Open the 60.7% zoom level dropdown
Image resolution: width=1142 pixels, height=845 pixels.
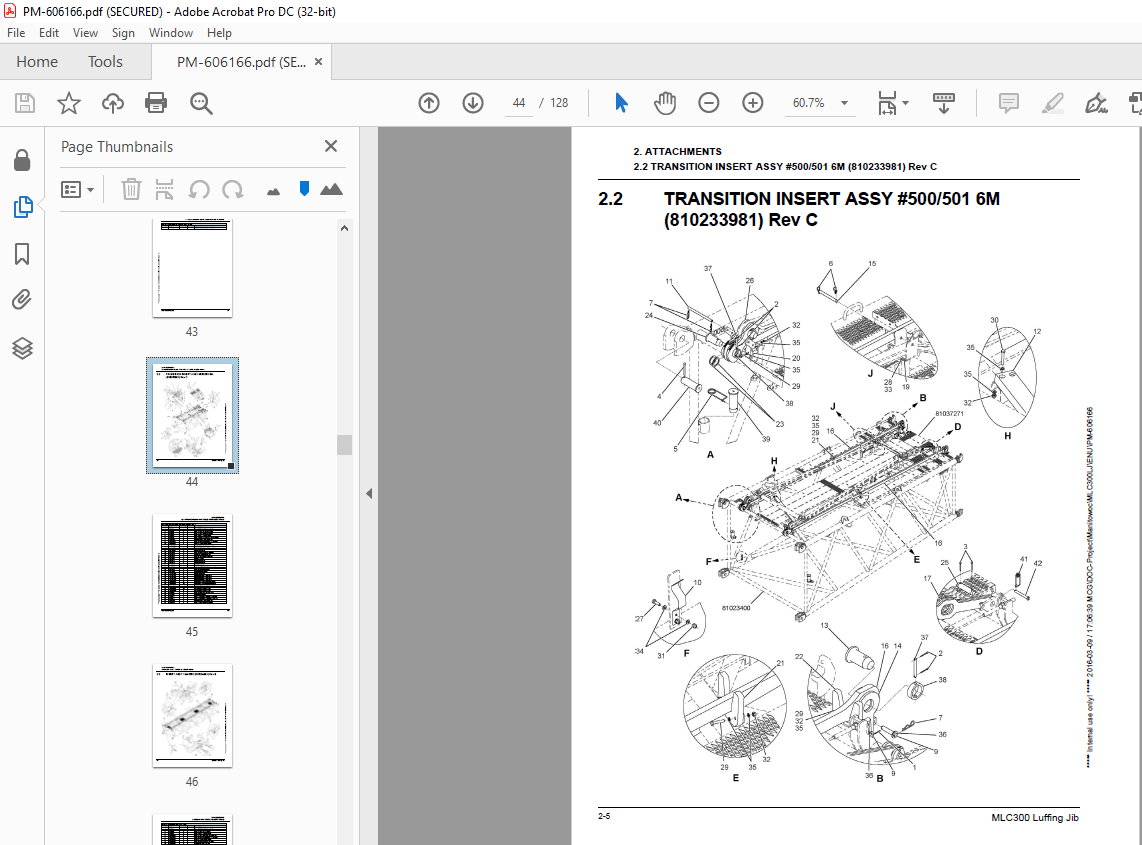point(844,103)
